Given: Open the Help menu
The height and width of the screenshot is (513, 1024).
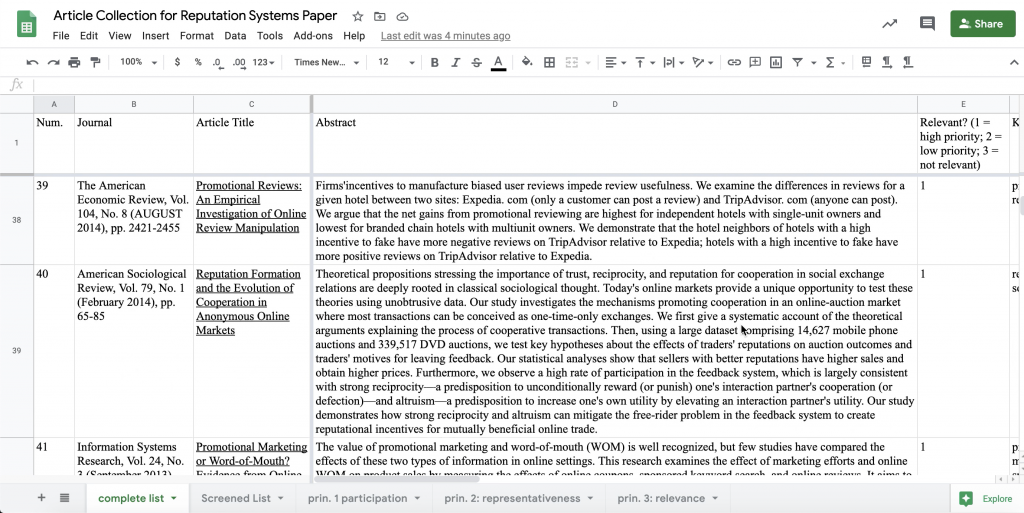Looking at the screenshot, I should tap(354, 36).
